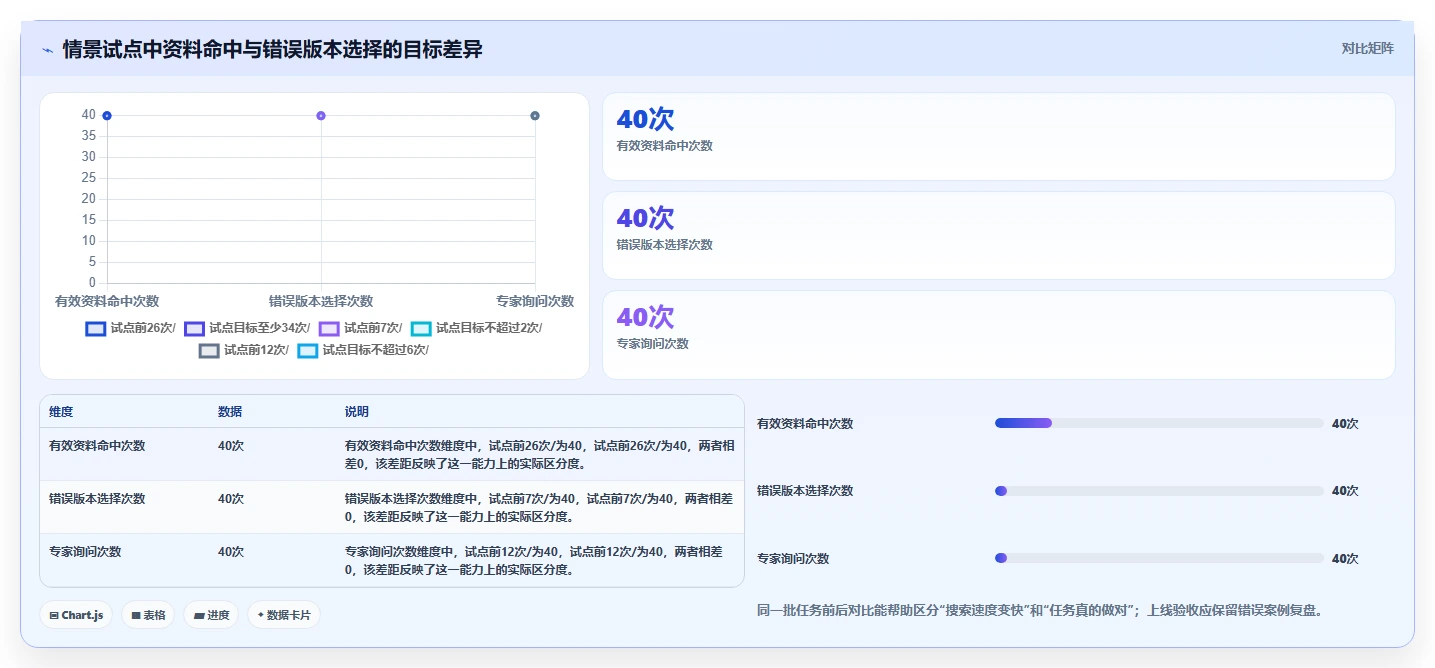This screenshot has height=668, width=1435.
Task: Click the lightning icon beside the panel title
Action: (48, 50)
